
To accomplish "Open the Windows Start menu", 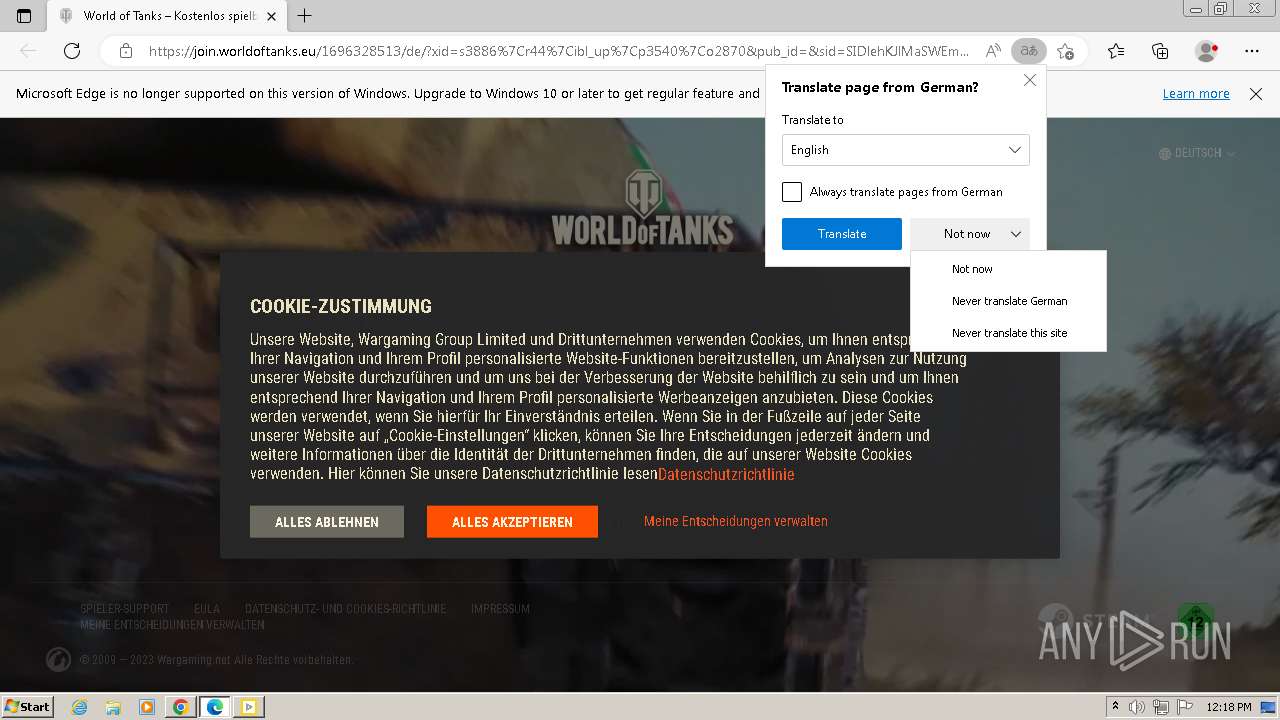I will (x=27, y=706).
